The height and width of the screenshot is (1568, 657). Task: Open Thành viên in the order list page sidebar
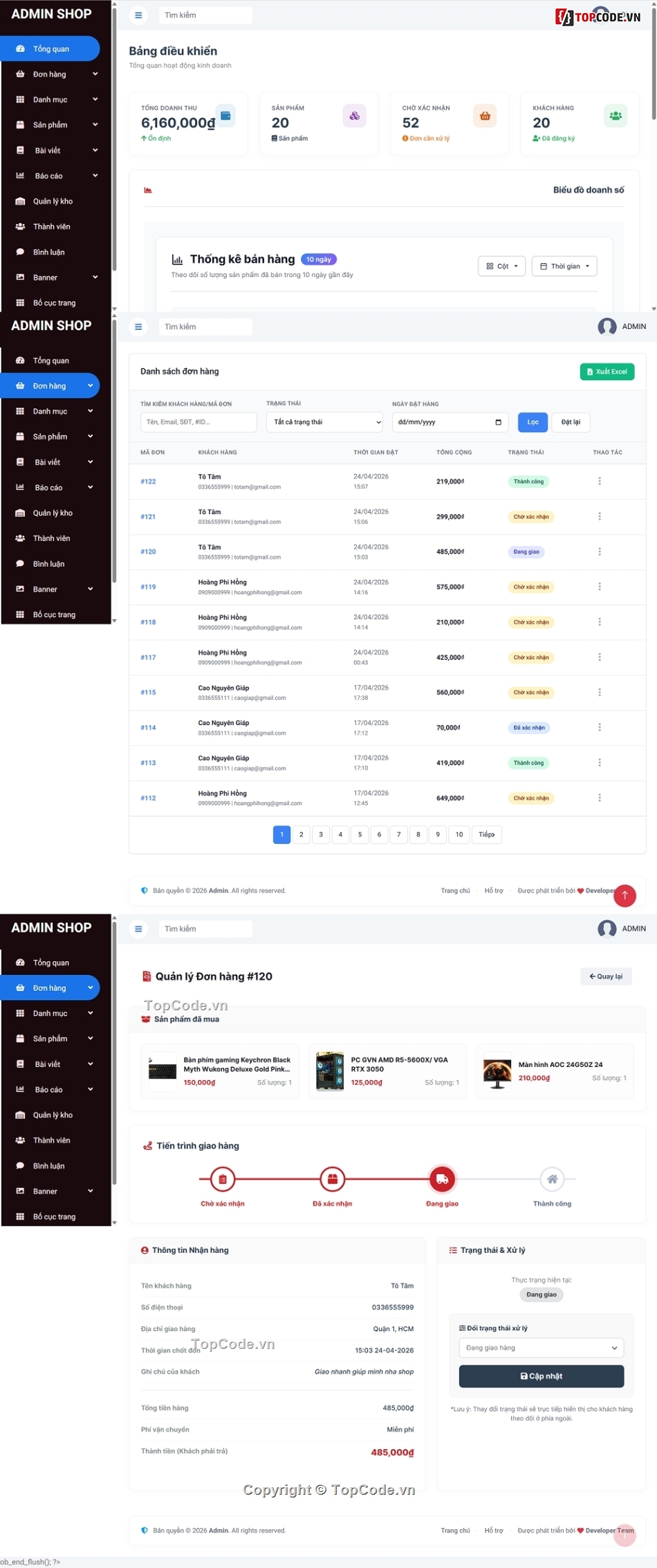pyautogui.click(x=50, y=538)
